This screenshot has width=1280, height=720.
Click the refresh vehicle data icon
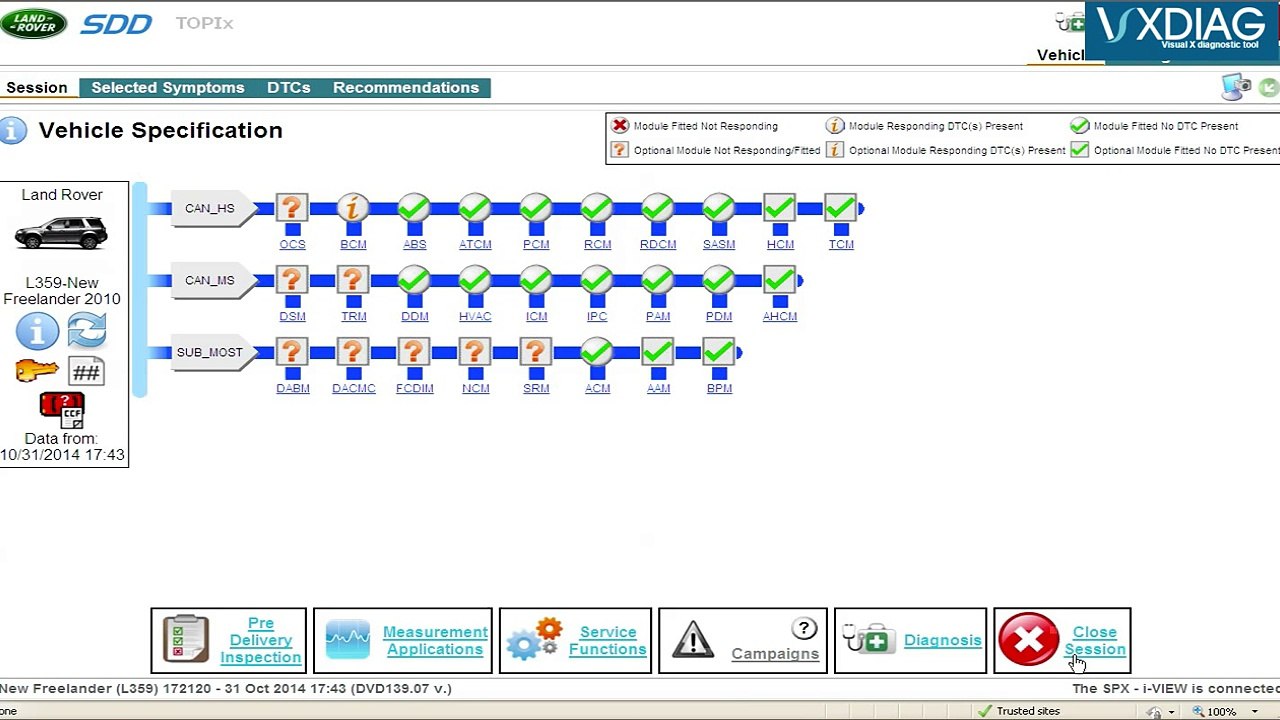87,331
